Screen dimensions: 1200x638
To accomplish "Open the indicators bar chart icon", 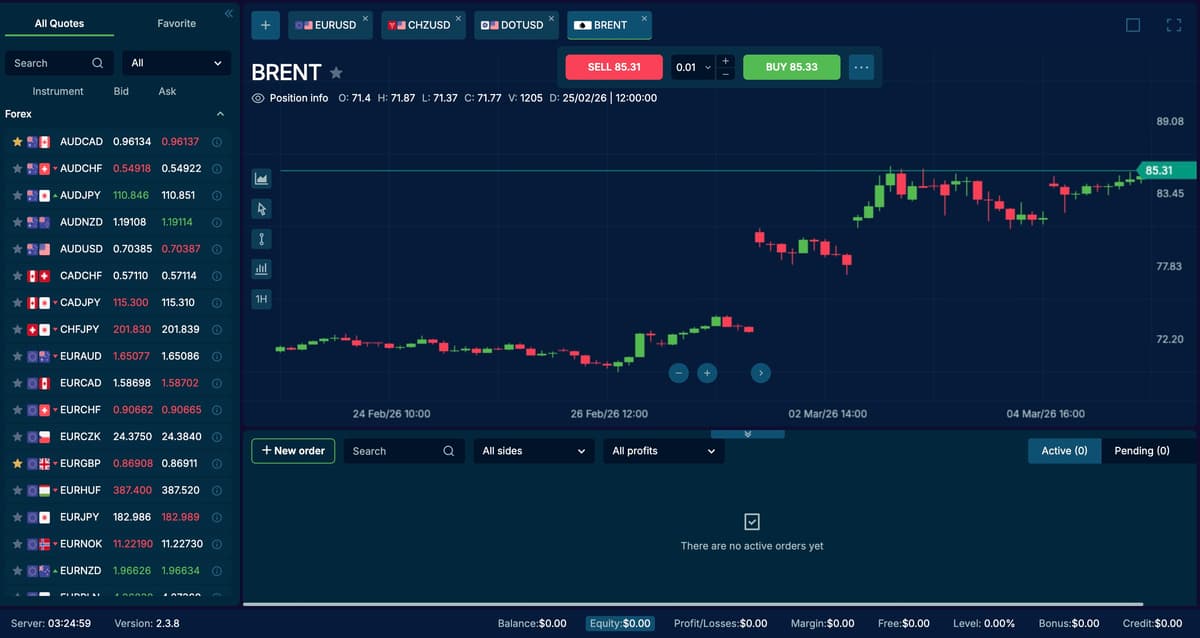I will tap(261, 268).
